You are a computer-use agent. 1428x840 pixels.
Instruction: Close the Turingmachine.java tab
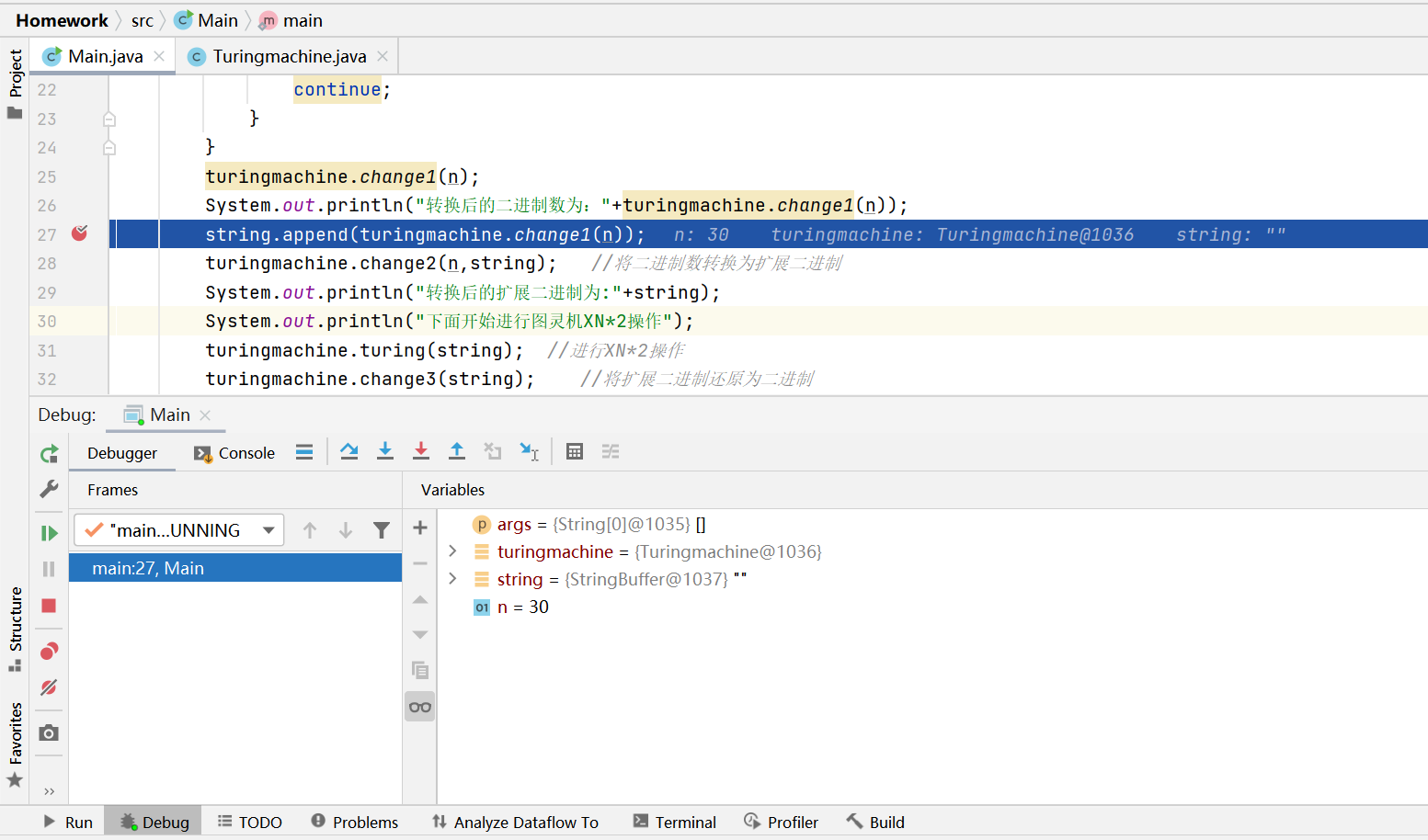tap(383, 56)
